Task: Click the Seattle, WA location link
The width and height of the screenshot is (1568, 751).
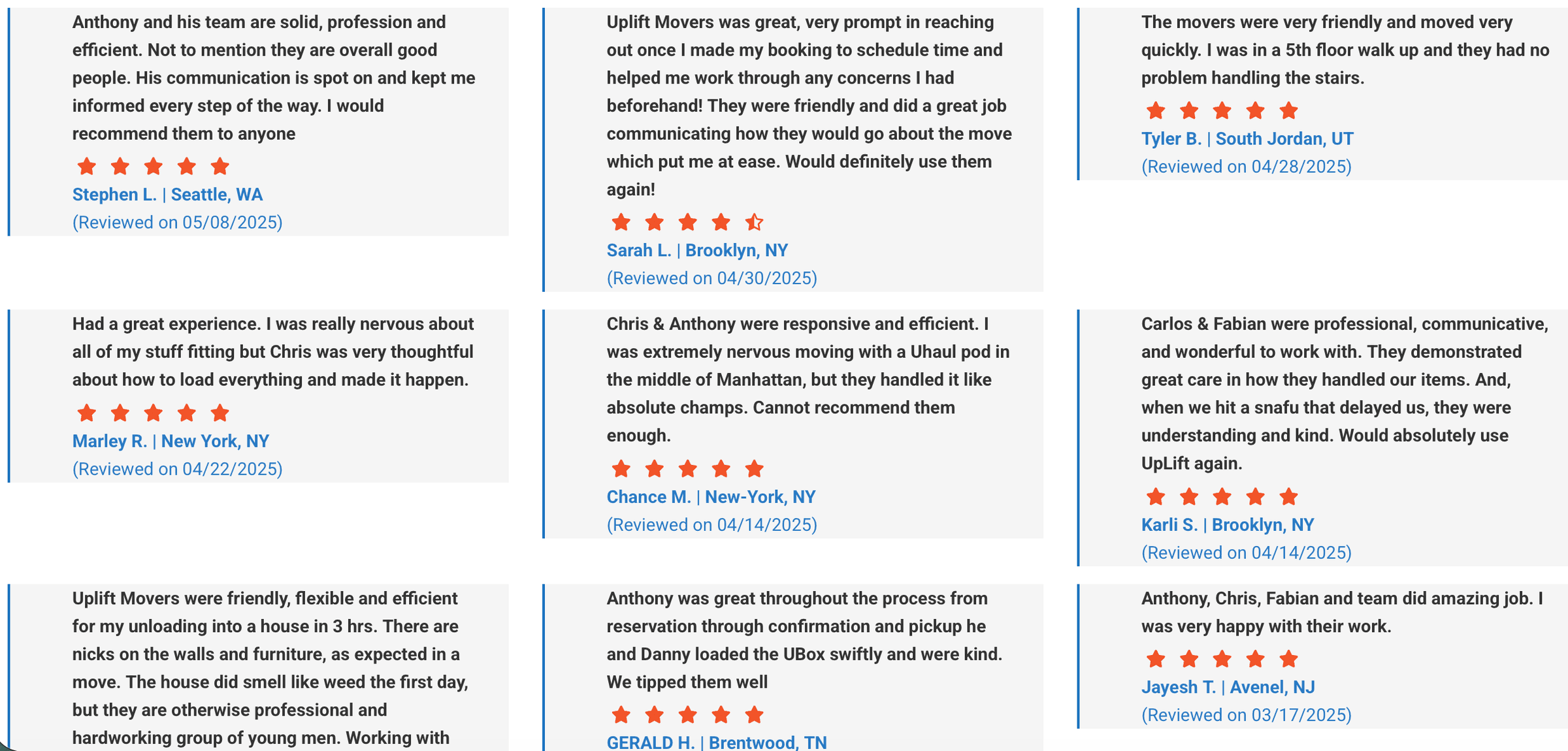Action: 217,195
